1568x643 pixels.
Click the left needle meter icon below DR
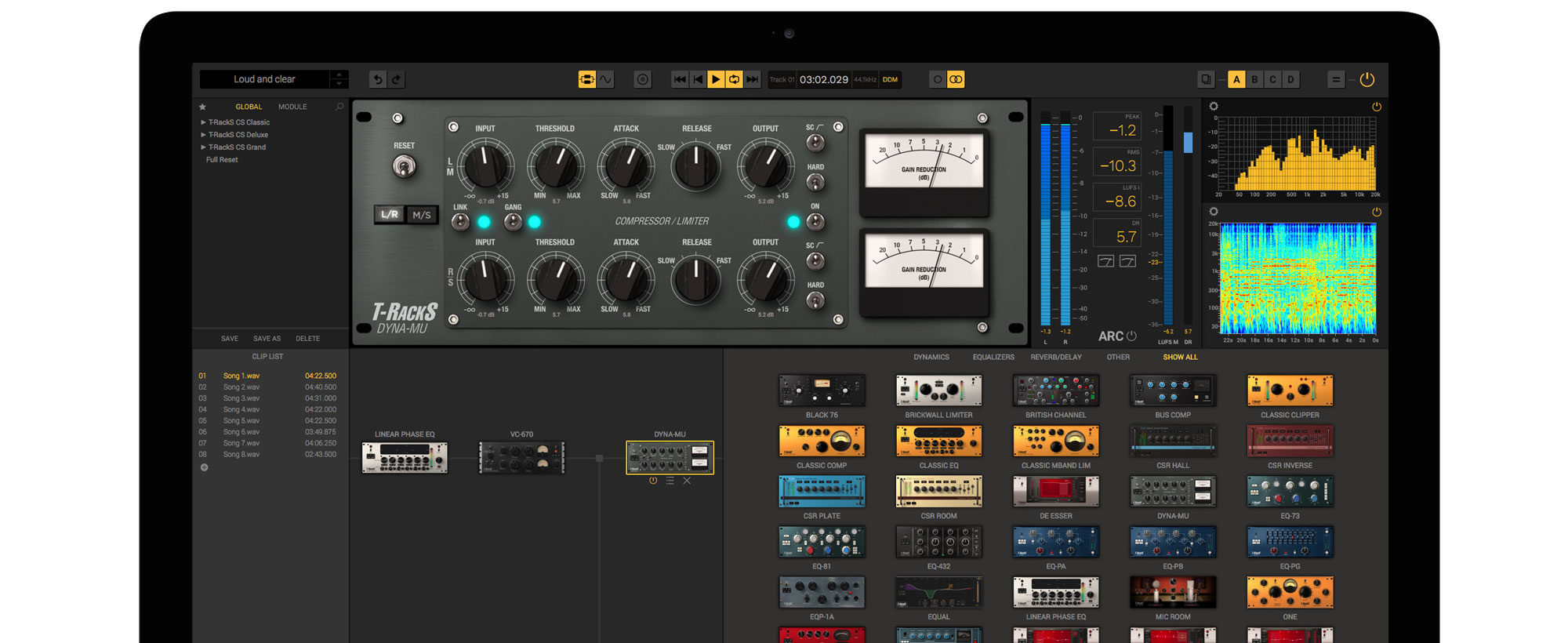click(x=1105, y=261)
